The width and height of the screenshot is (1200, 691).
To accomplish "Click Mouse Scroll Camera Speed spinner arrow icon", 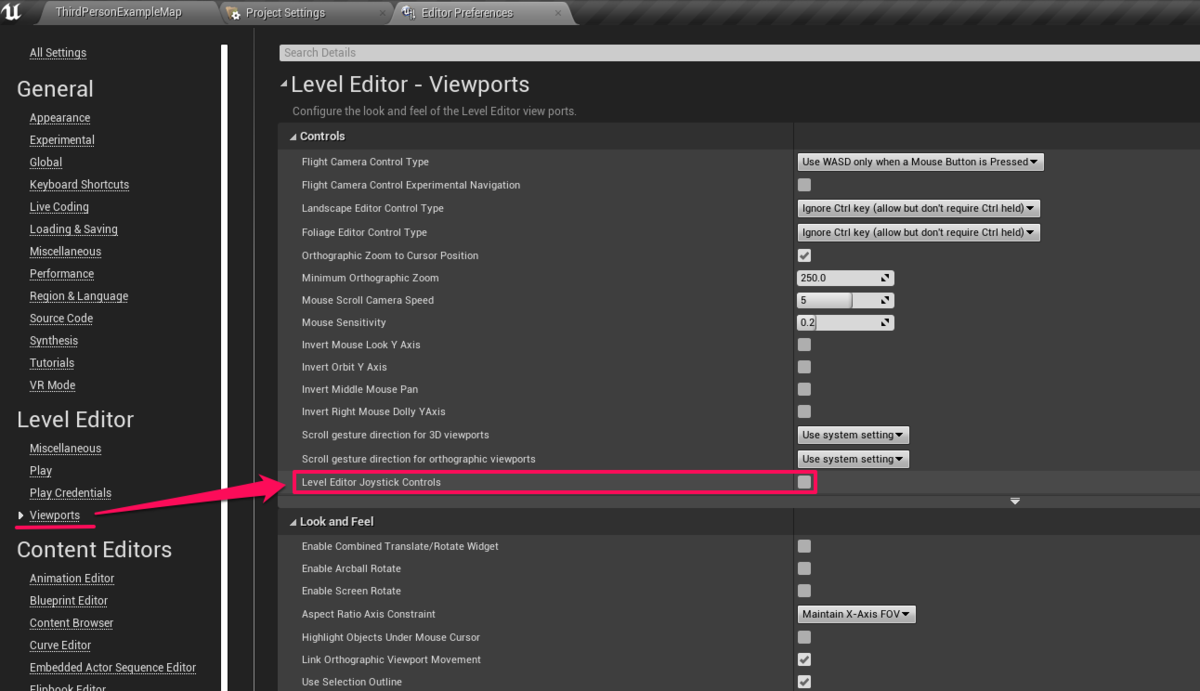I will point(885,300).
